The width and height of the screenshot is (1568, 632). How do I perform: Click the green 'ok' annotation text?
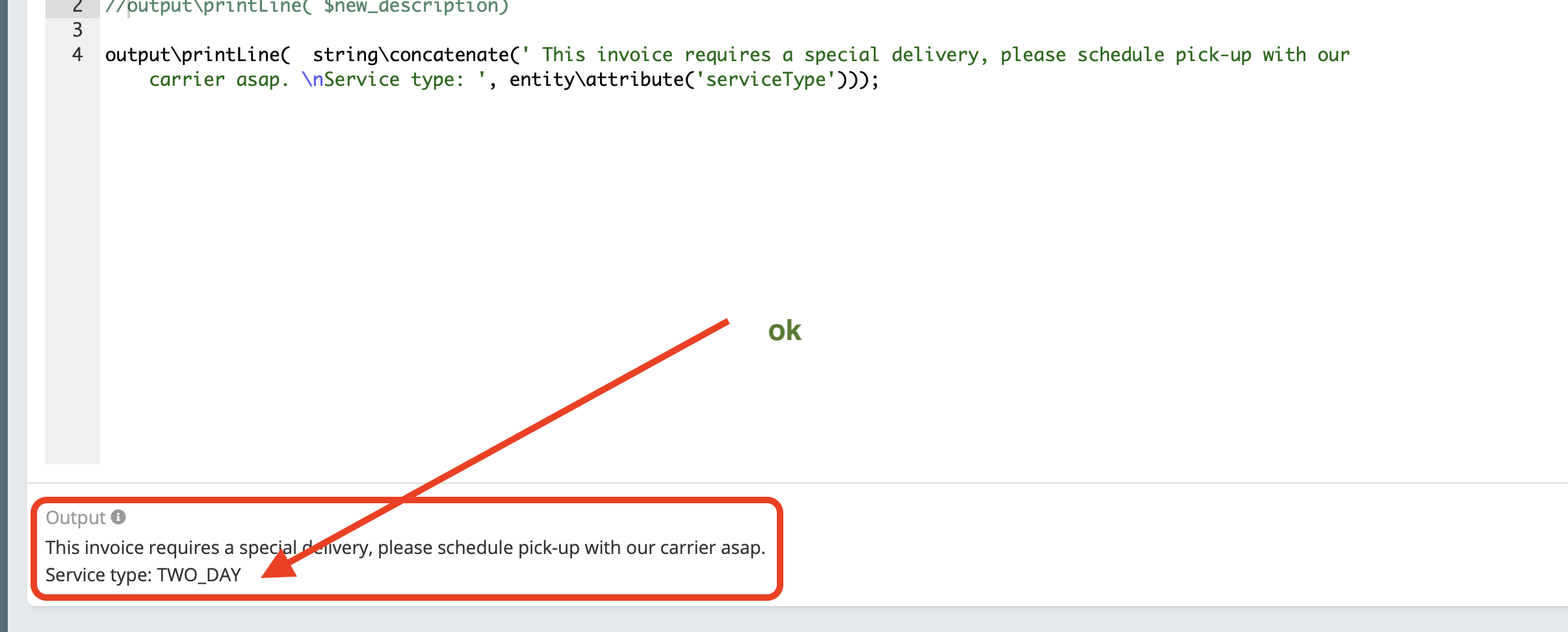(x=785, y=330)
